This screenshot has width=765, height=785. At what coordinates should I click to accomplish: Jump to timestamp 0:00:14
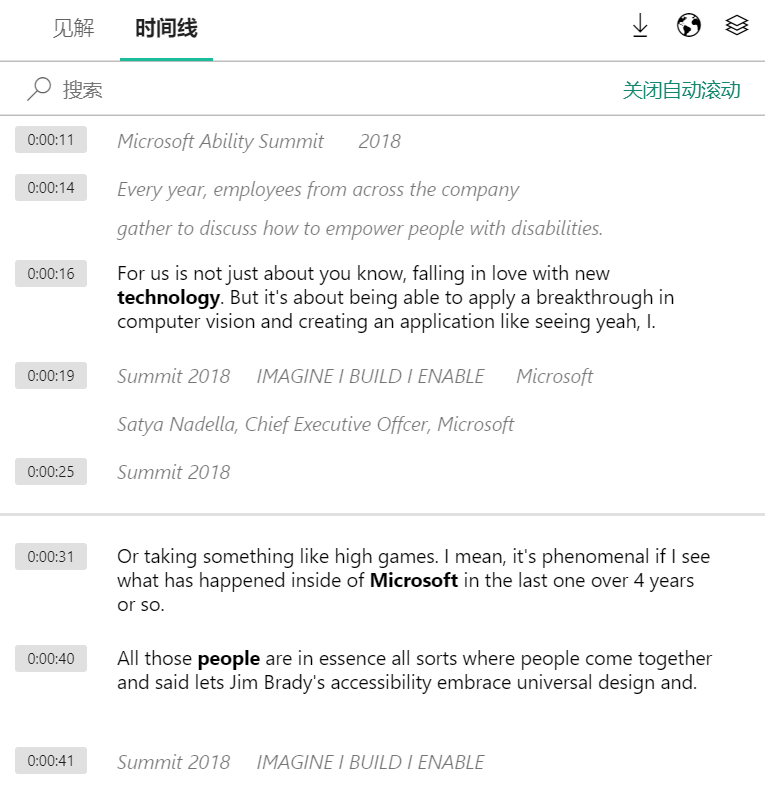51,188
